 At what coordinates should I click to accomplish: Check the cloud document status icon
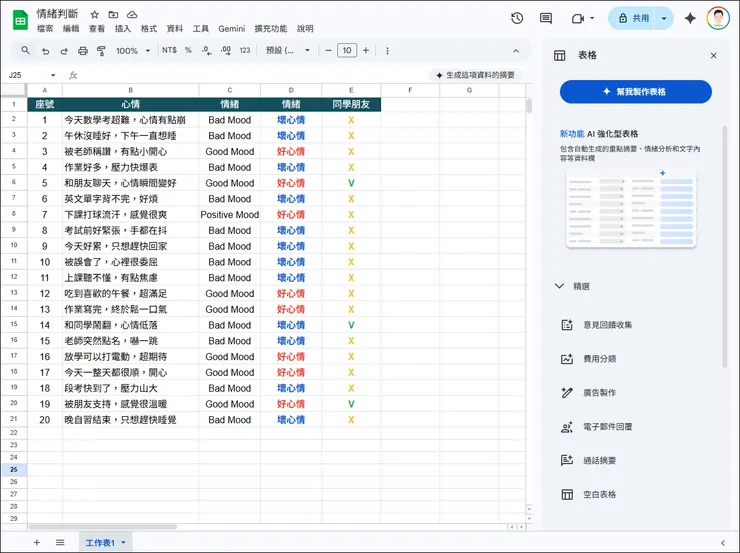[132, 15]
